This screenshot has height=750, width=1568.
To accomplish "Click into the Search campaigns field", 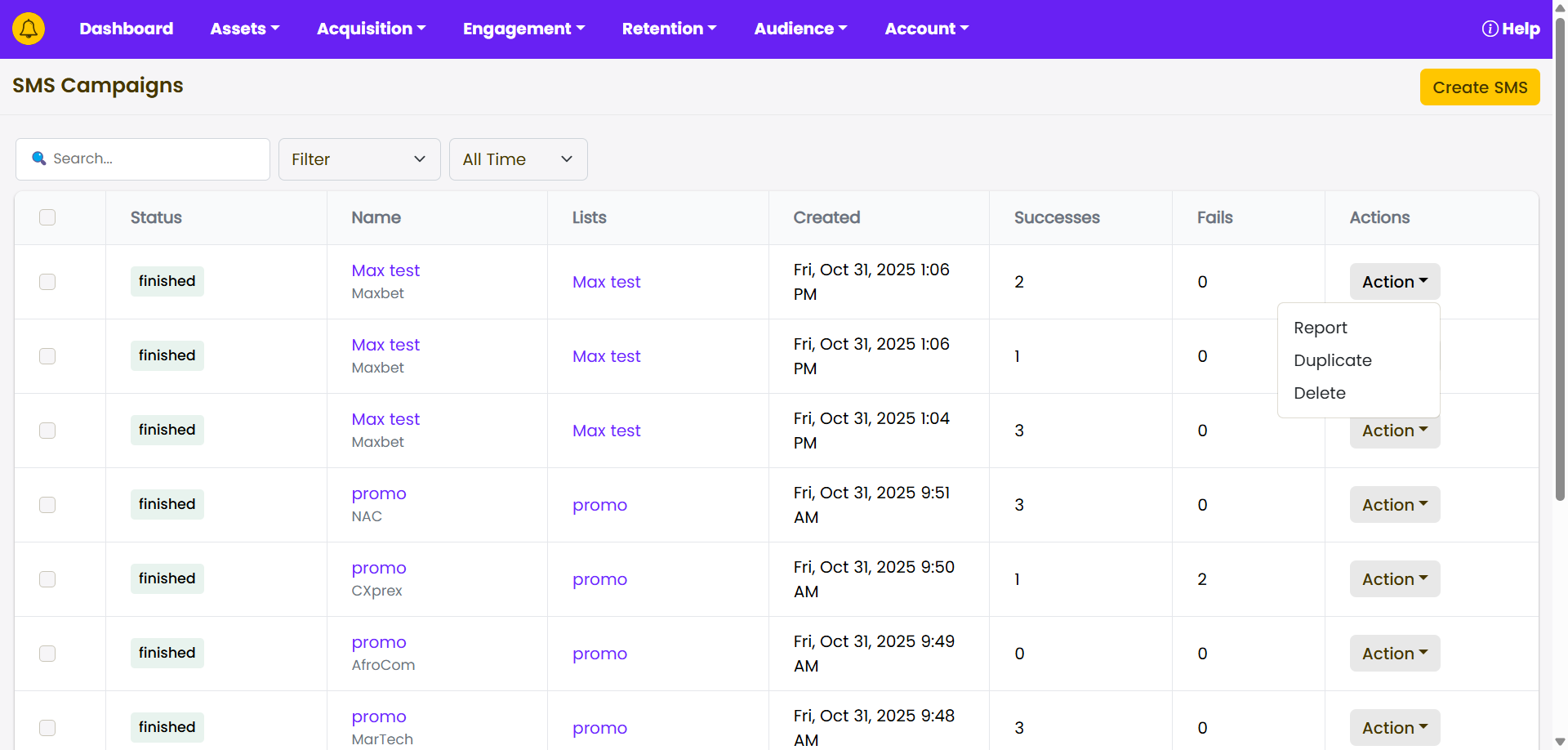I will pos(155,159).
